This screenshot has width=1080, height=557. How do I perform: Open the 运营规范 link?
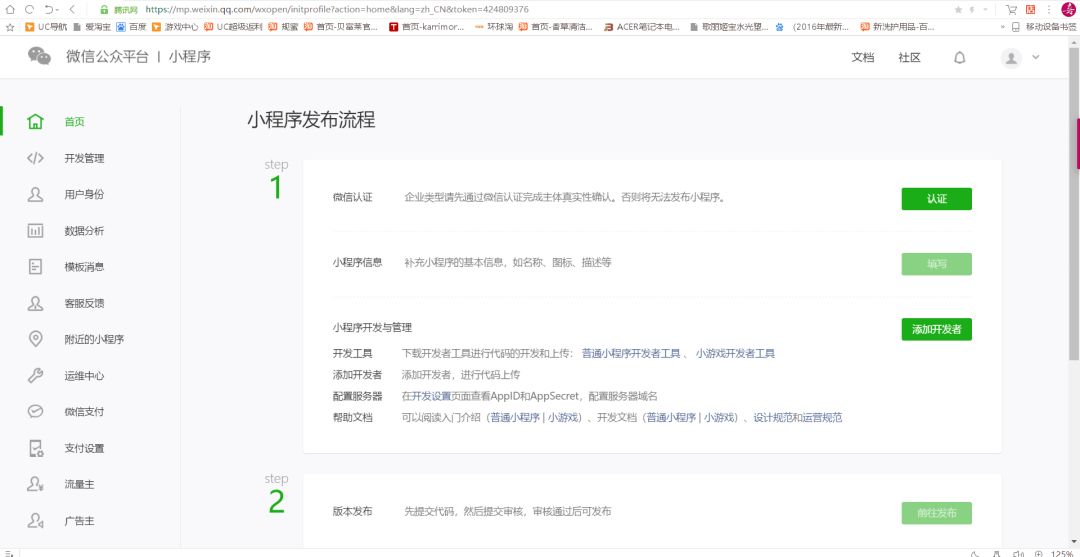pos(822,417)
